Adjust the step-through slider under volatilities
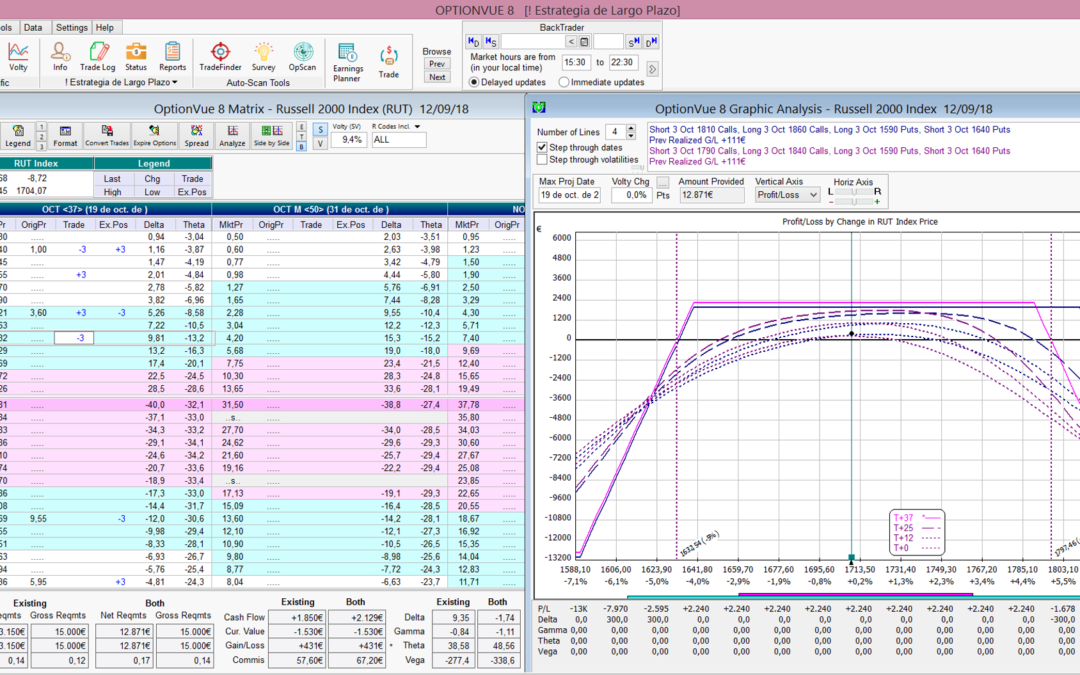 638,167
